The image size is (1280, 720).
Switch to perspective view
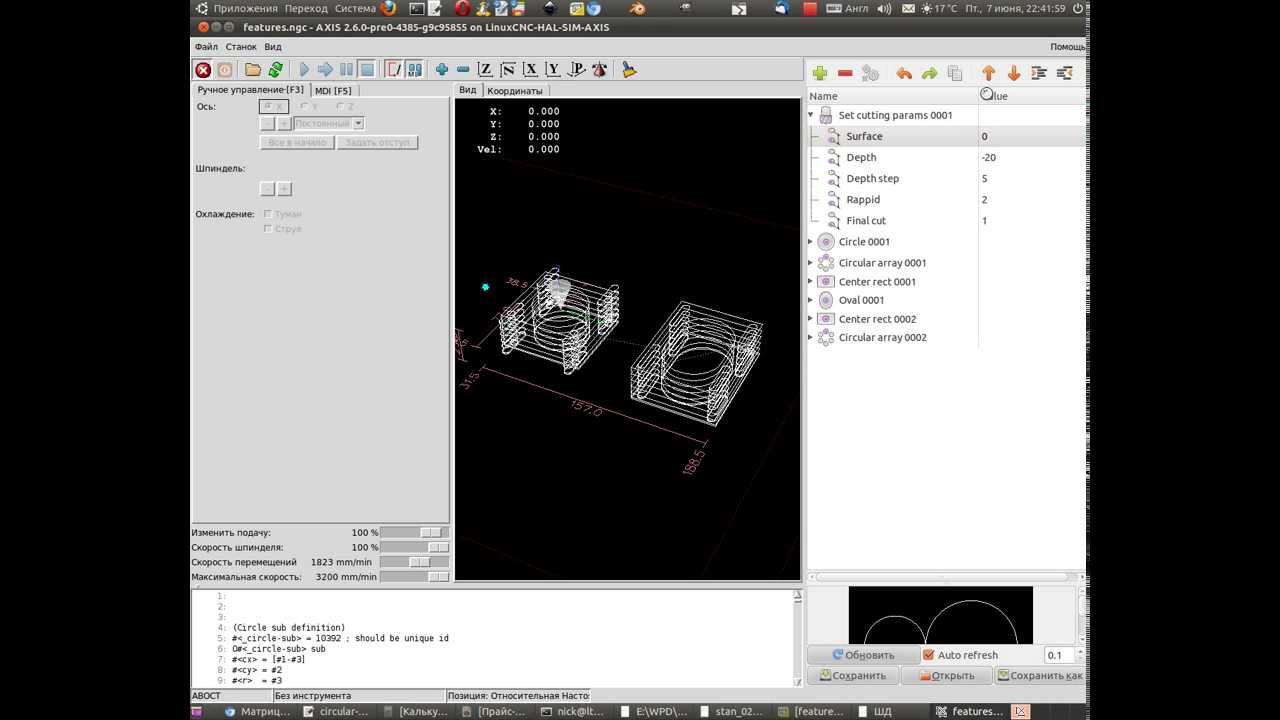[576, 70]
